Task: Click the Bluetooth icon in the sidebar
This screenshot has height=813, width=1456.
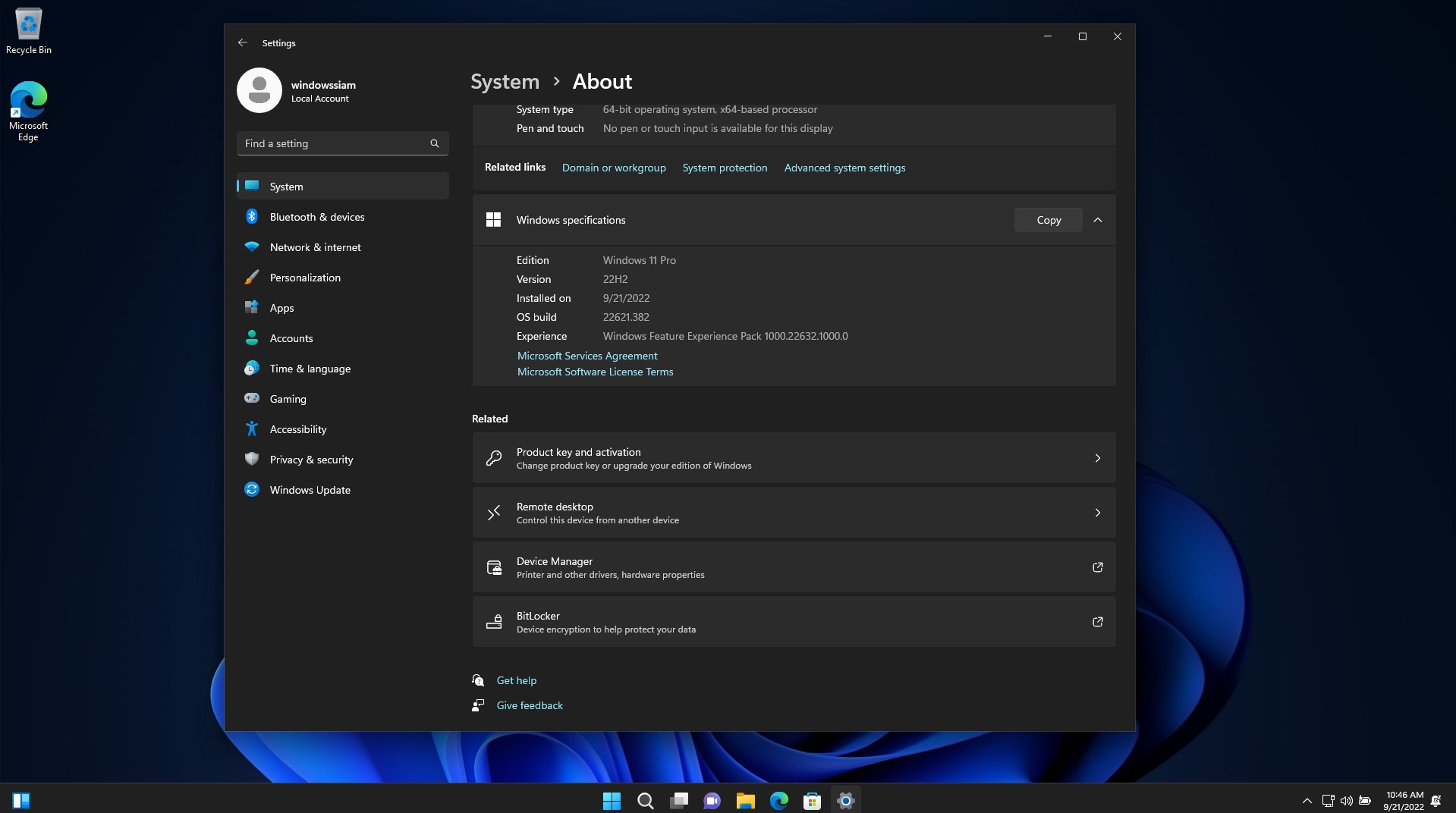Action: (x=252, y=217)
